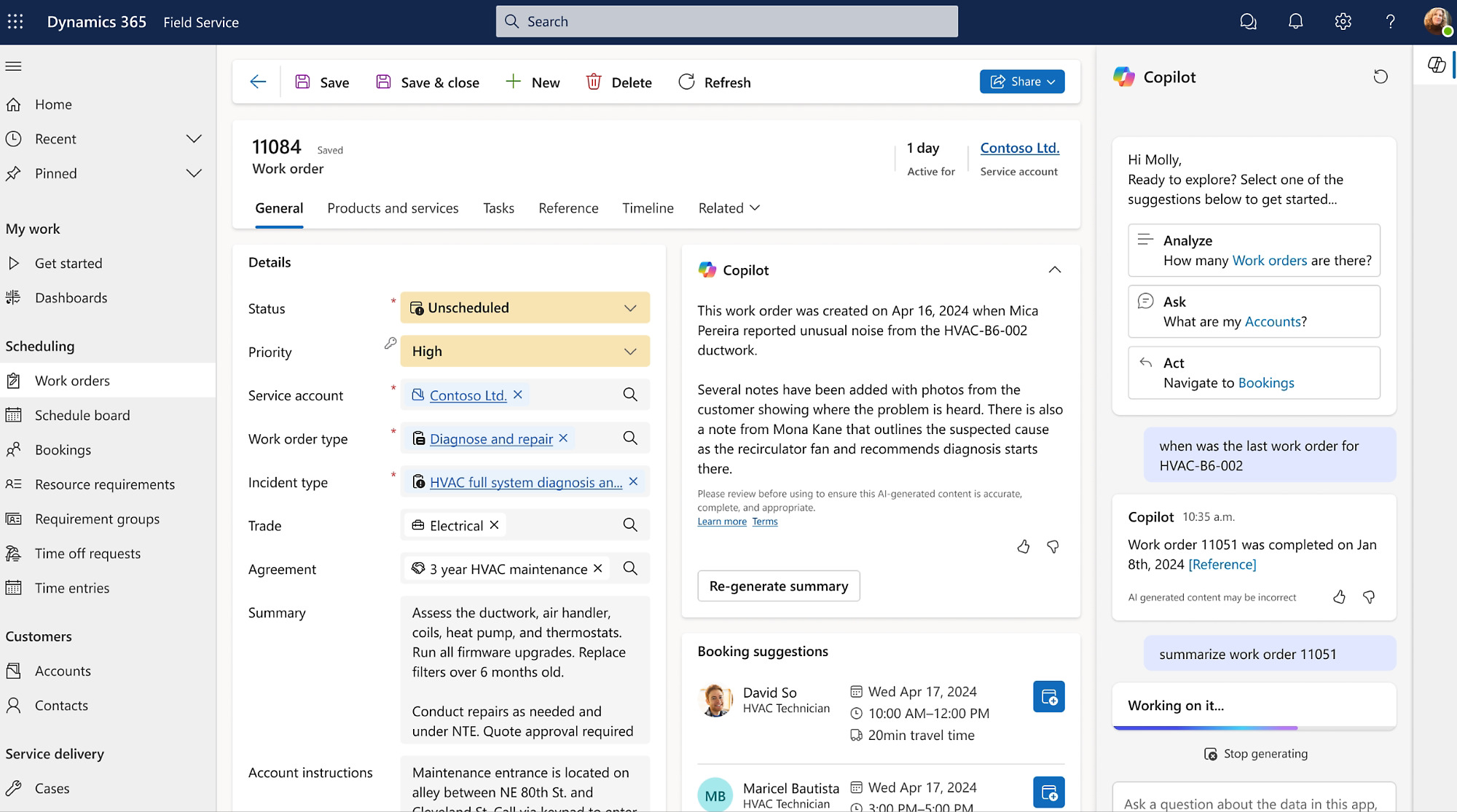The height and width of the screenshot is (812, 1457).
Task: Click the booking schedule icon for Maricel Bautista
Action: pyautogui.click(x=1048, y=792)
